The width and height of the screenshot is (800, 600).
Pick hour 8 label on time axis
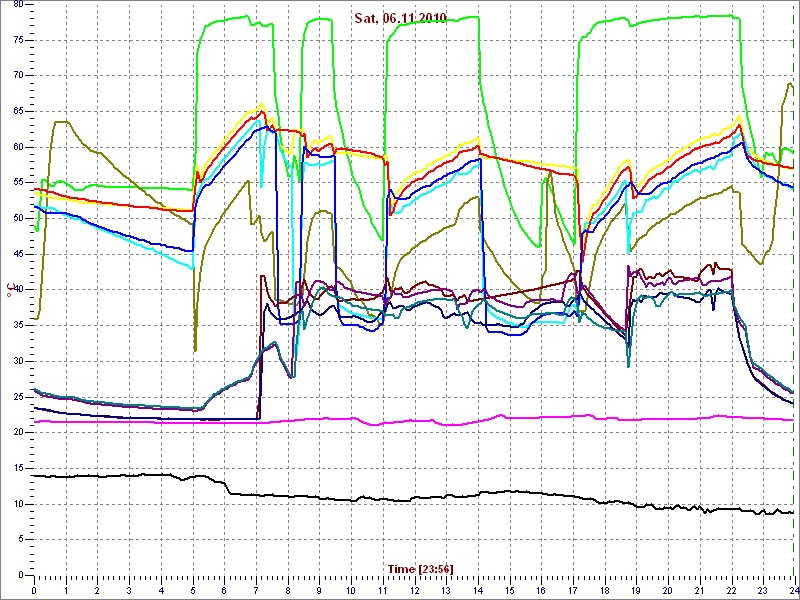(x=288, y=589)
